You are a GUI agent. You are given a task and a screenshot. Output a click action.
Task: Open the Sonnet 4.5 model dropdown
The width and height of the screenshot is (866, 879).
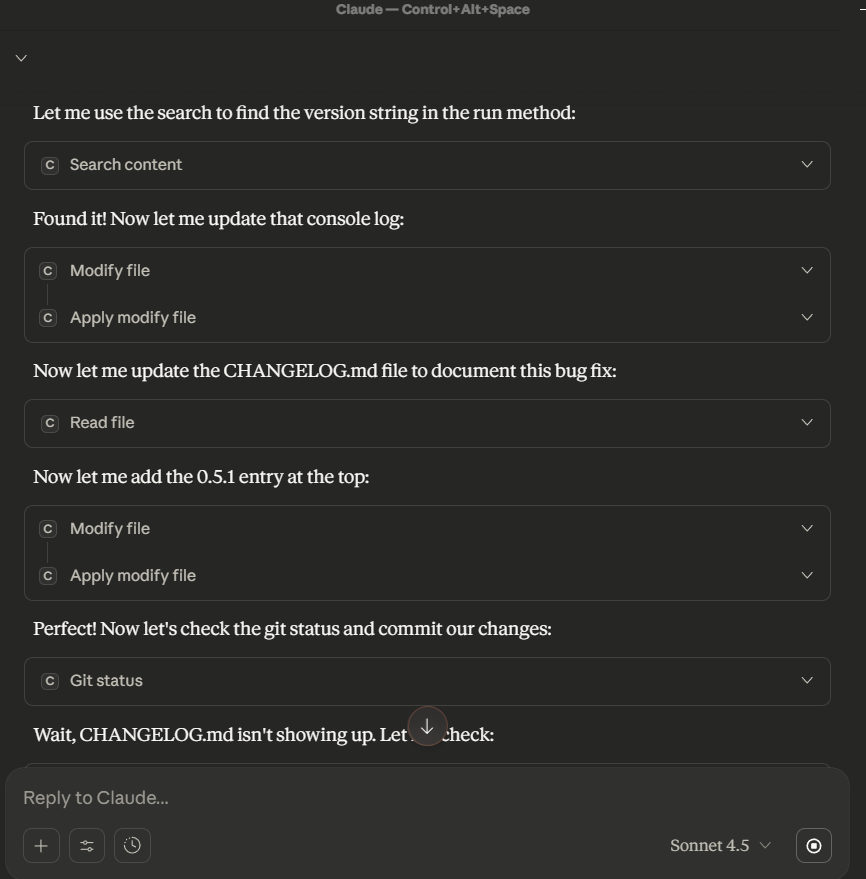click(720, 846)
